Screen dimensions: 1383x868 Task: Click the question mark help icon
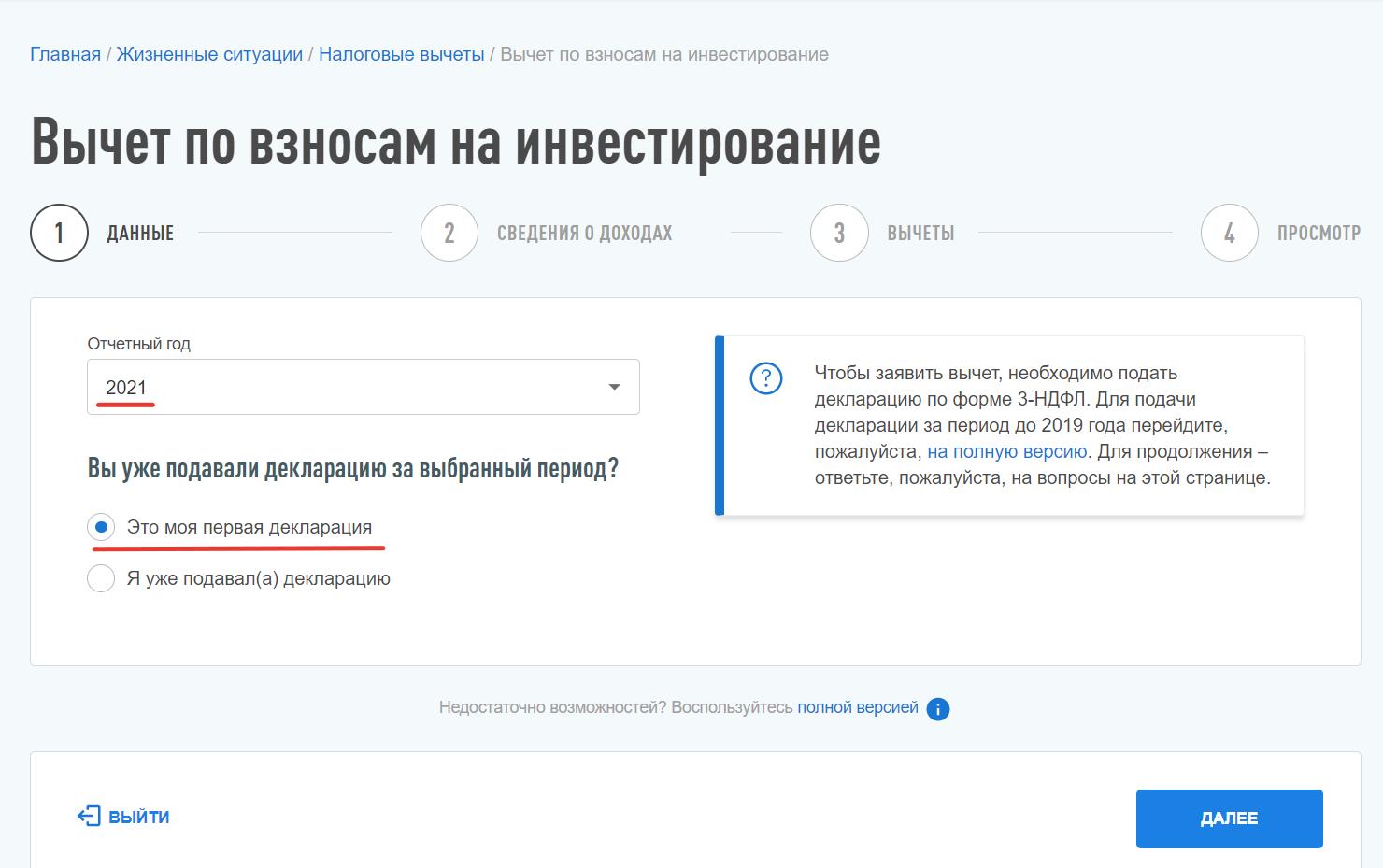765,378
